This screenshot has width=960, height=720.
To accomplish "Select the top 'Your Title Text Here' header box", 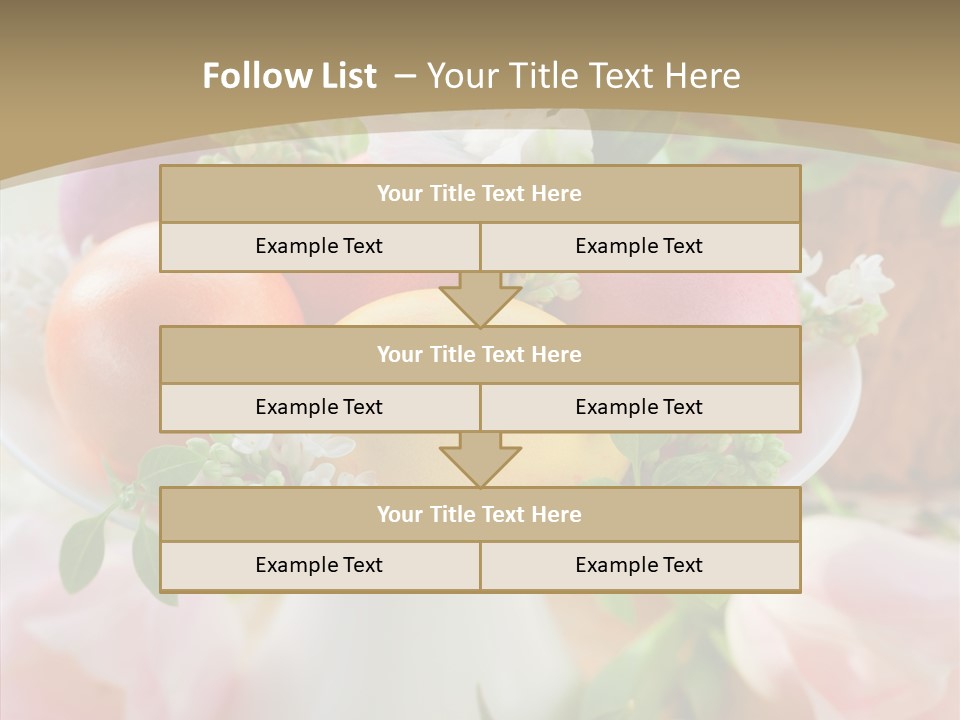I will [x=480, y=194].
